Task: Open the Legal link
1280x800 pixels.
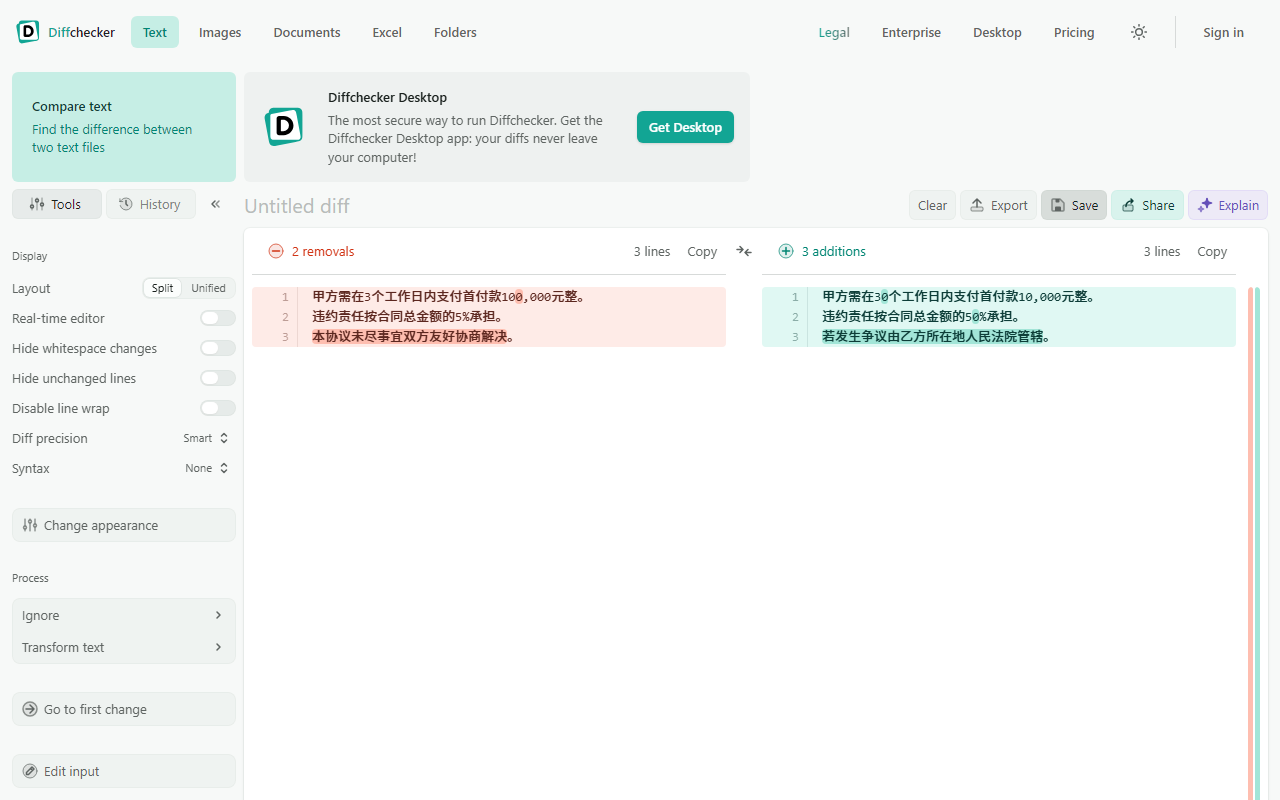Action: coord(834,32)
